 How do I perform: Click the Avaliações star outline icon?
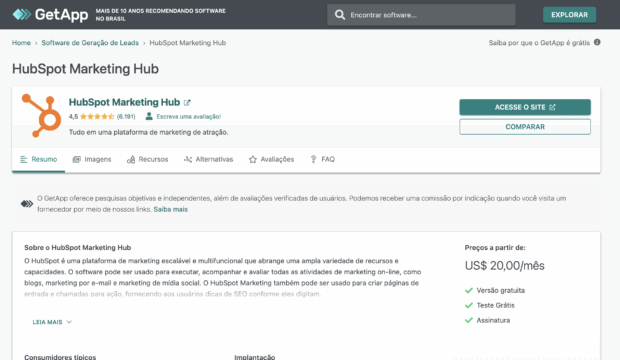pos(253,159)
